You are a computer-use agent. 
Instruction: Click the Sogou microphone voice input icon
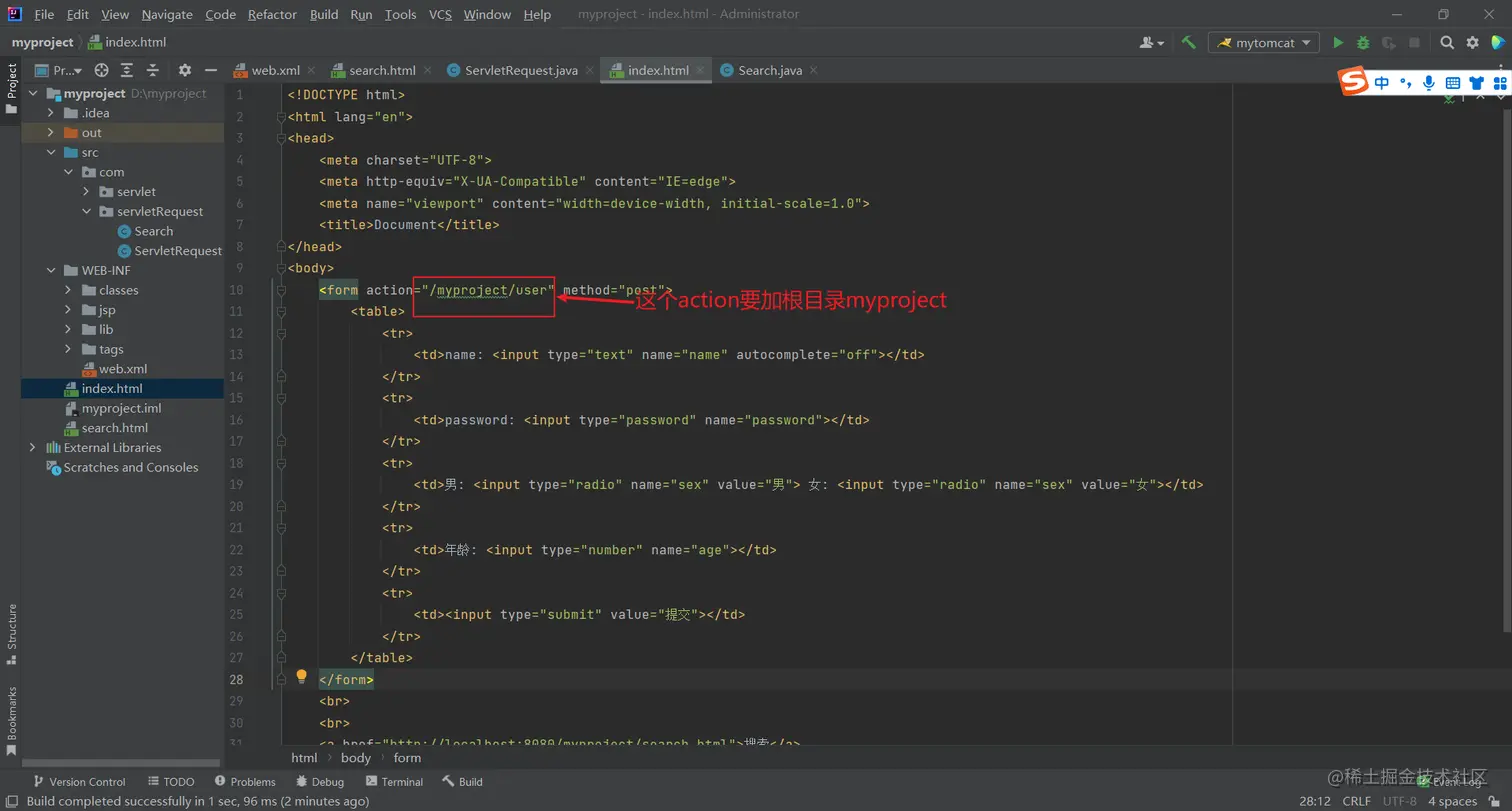[1429, 83]
